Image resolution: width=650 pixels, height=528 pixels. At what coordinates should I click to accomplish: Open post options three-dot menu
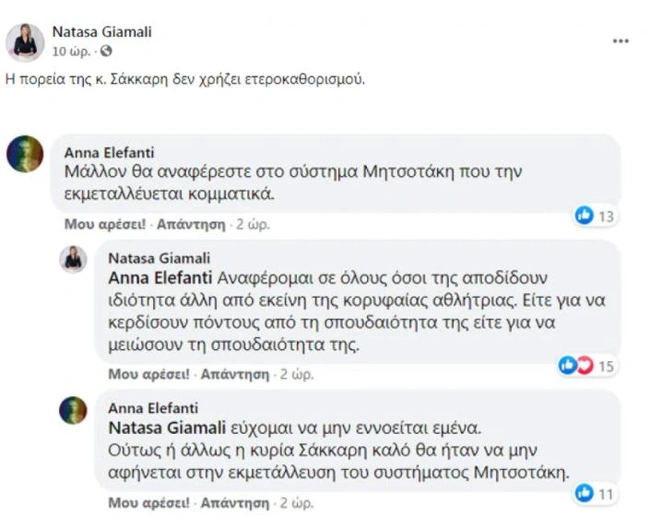620,41
